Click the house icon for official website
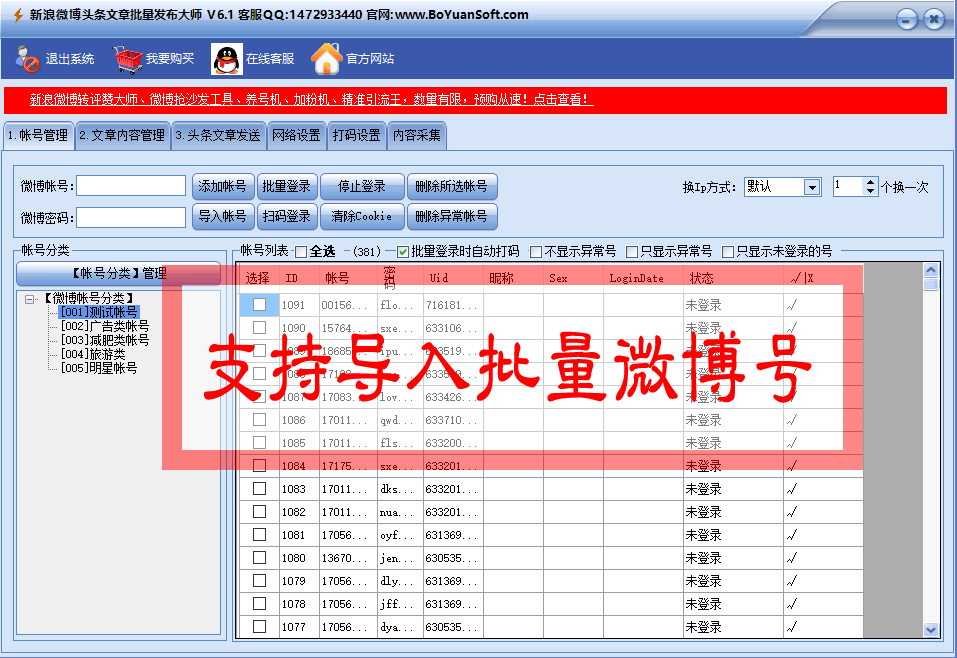Screen dimensions: 957x658 pos(327,59)
